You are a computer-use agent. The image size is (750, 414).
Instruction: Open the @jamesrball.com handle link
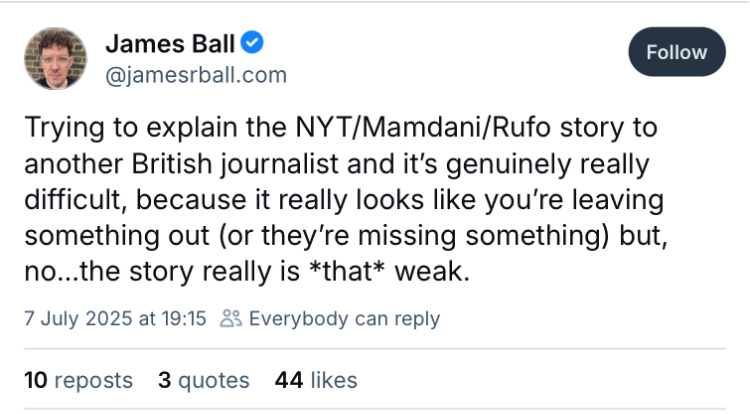(x=196, y=75)
